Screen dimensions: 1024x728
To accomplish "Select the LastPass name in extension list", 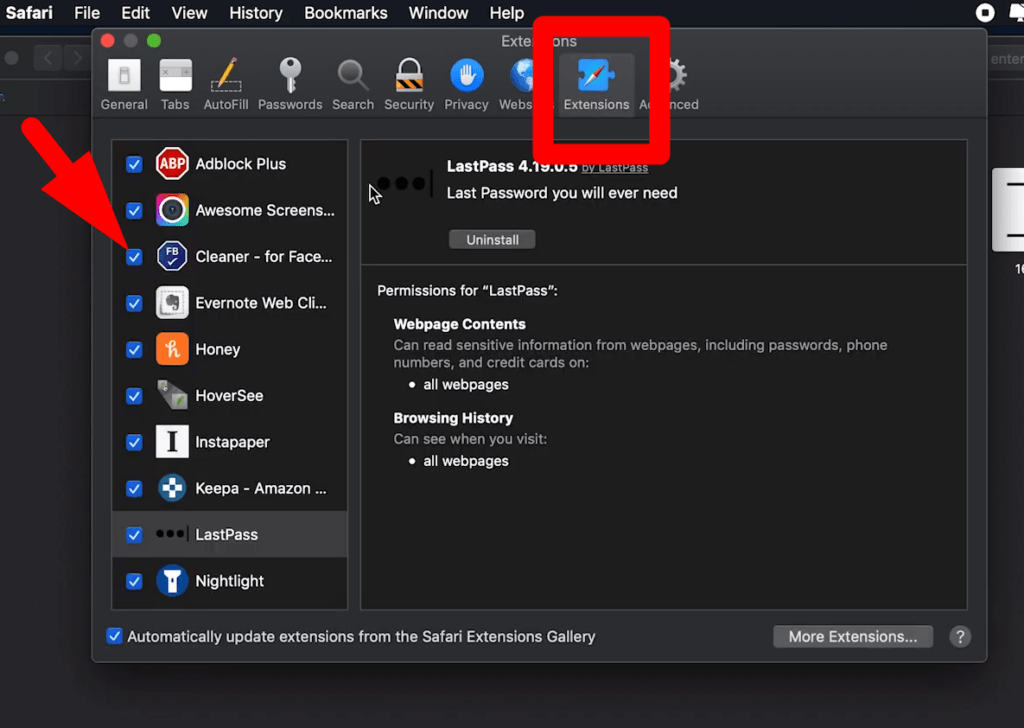I will tap(227, 535).
